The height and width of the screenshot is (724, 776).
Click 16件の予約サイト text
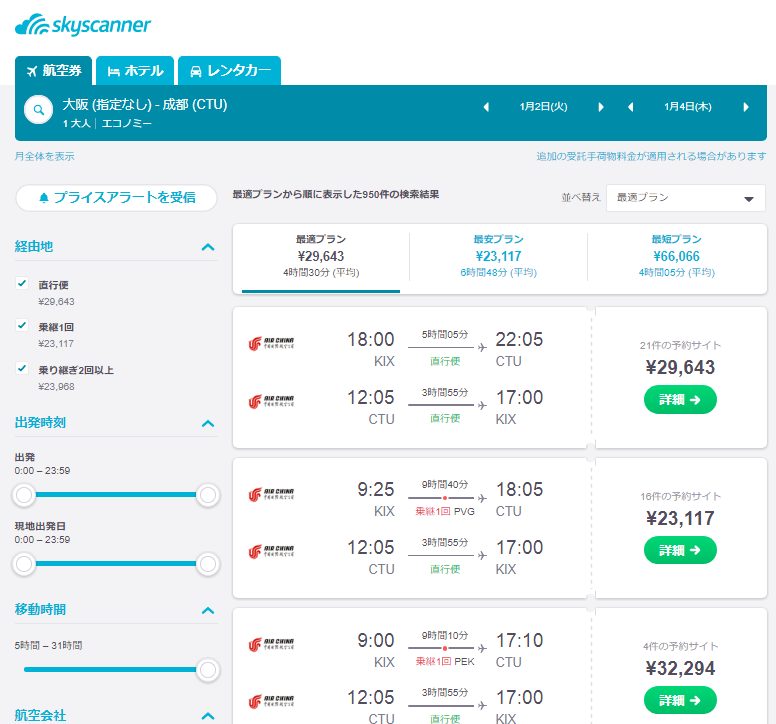point(680,496)
